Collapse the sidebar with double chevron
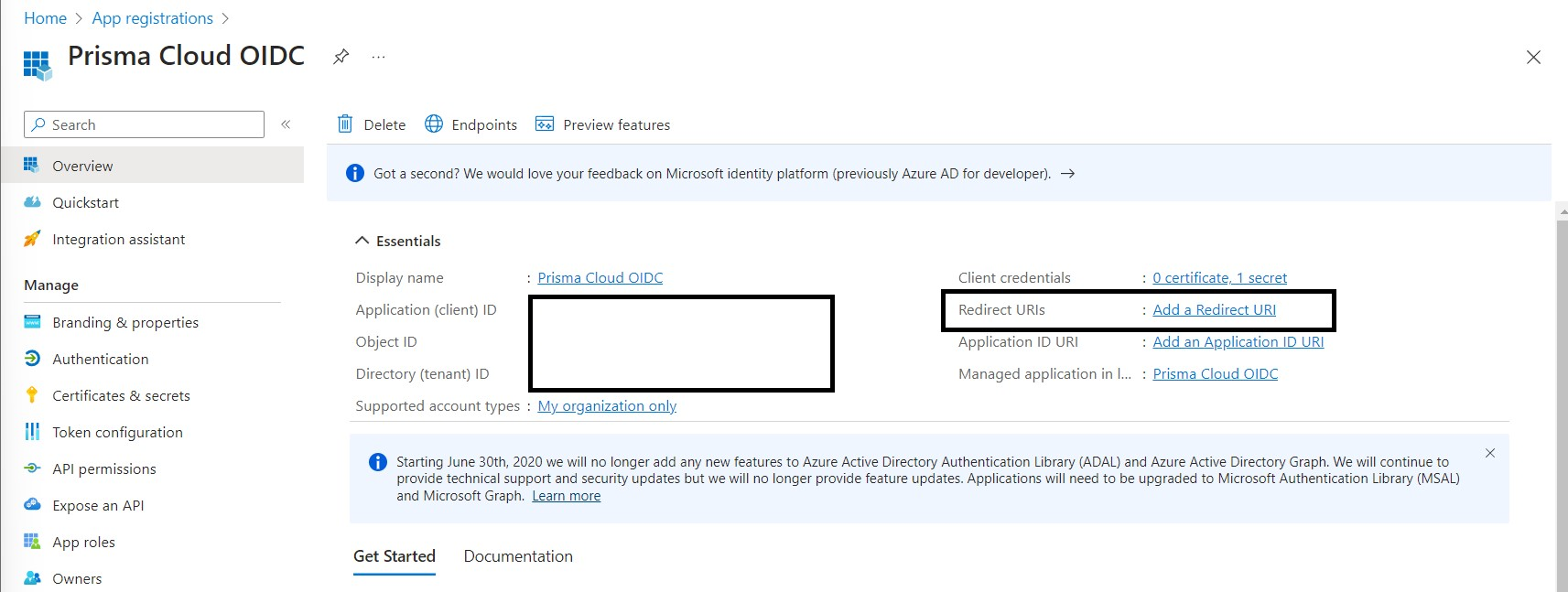The height and width of the screenshot is (592, 1568). pyautogui.click(x=286, y=124)
